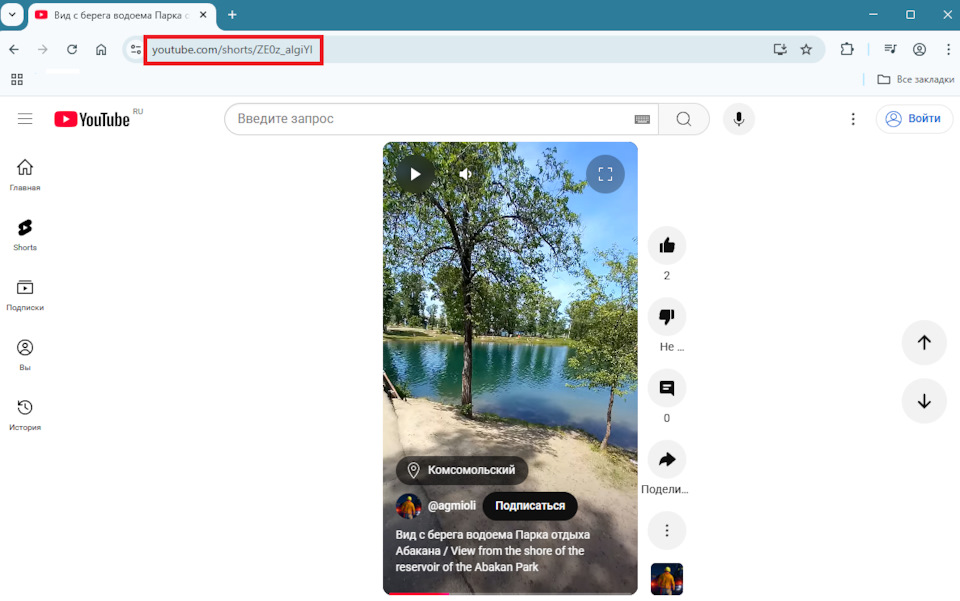Image resolution: width=960 pixels, height=601 pixels.
Task: Open Shorts in the sidebar
Action: click(x=25, y=235)
